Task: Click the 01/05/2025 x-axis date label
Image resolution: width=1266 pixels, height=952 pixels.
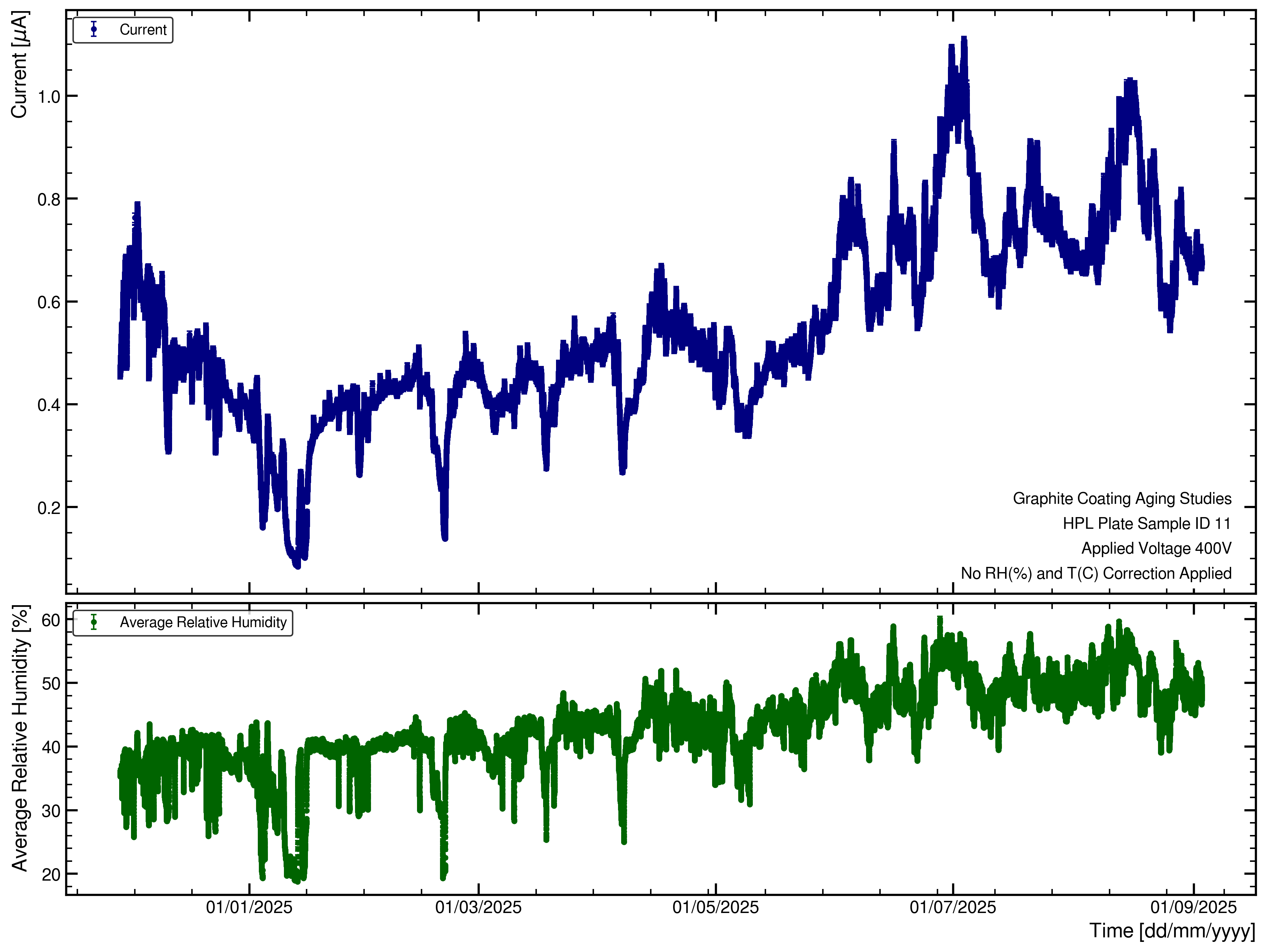Action: [x=716, y=907]
